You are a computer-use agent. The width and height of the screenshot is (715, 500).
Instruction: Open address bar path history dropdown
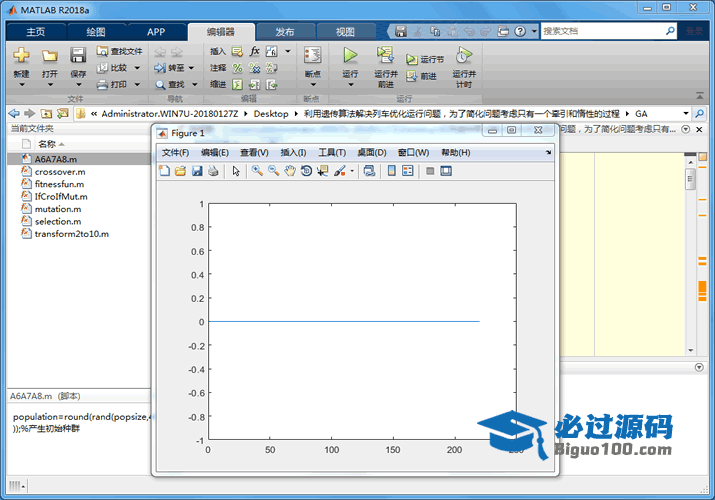tap(685, 113)
